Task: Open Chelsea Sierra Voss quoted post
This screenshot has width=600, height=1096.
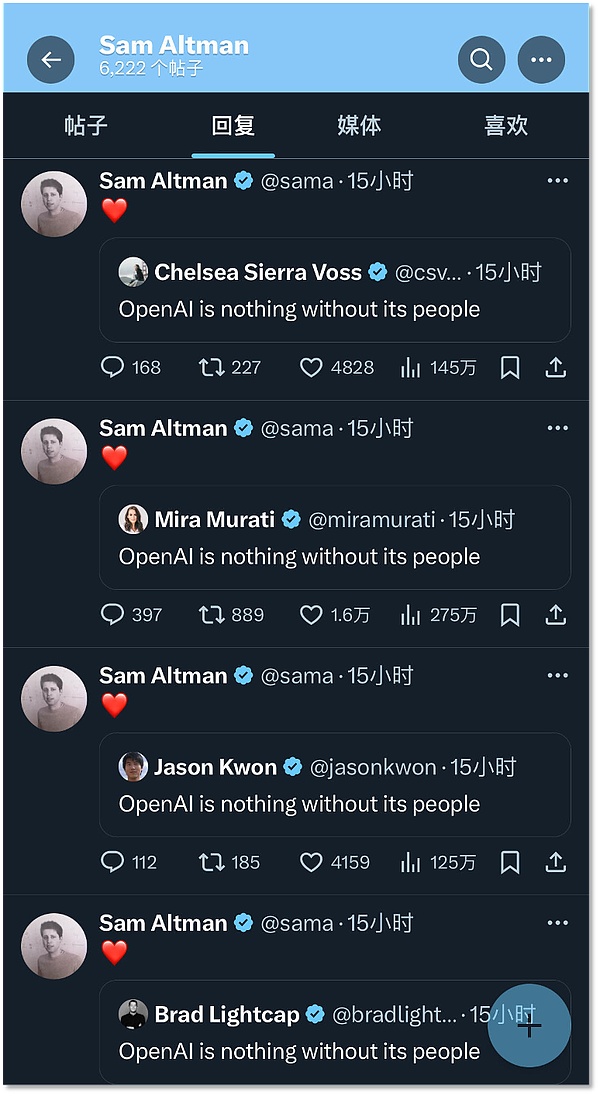Action: pyautogui.click(x=335, y=290)
